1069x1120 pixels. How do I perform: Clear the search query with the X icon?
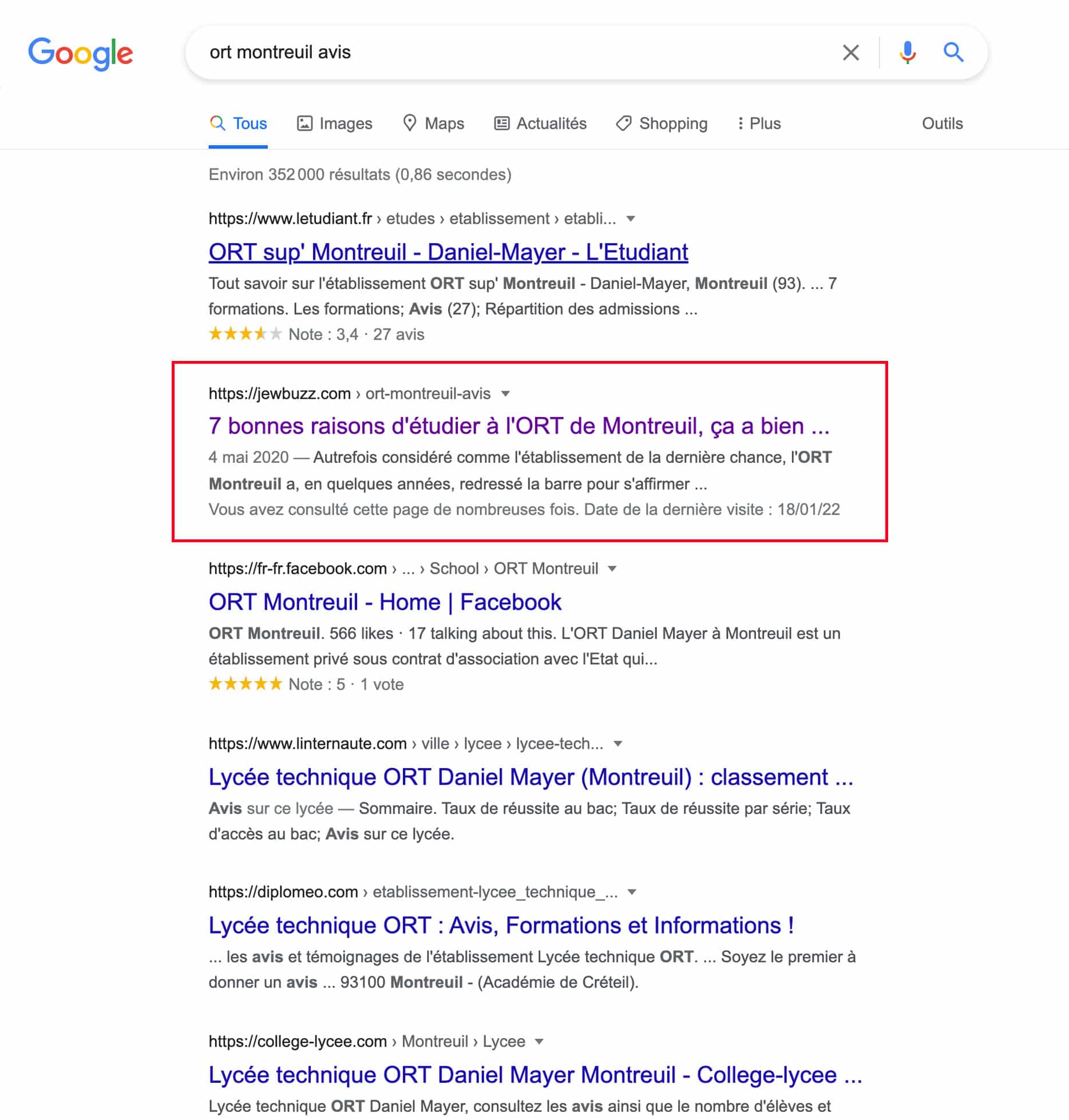coord(850,53)
